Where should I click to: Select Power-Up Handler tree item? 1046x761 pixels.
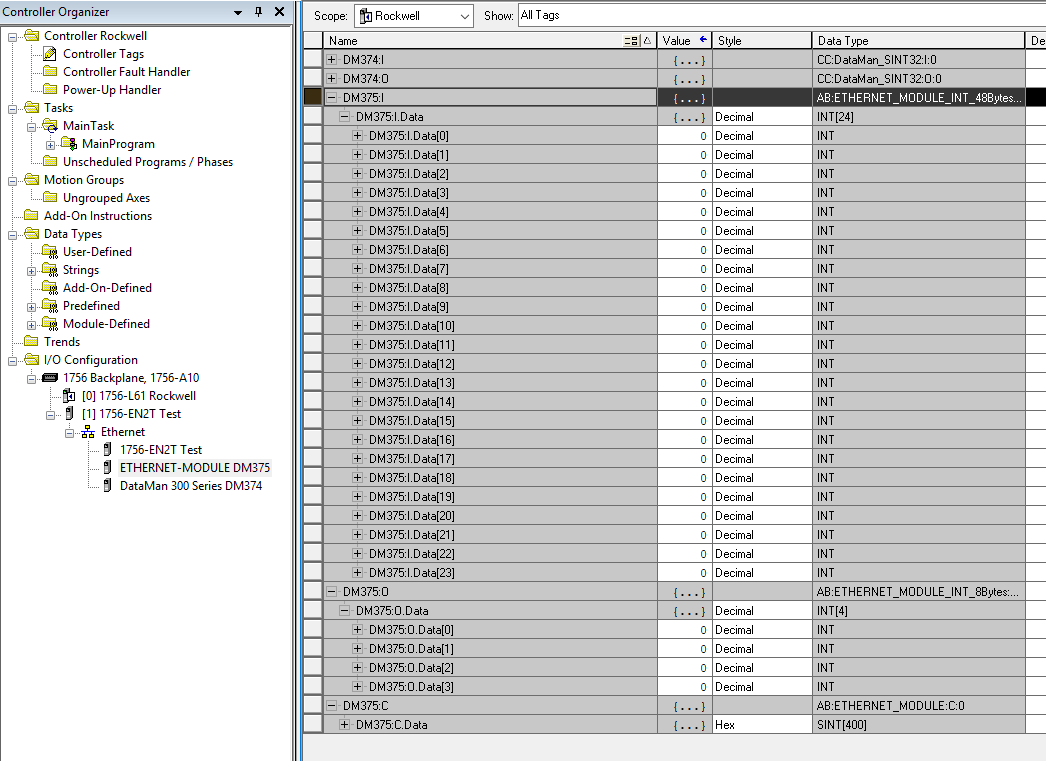point(112,90)
